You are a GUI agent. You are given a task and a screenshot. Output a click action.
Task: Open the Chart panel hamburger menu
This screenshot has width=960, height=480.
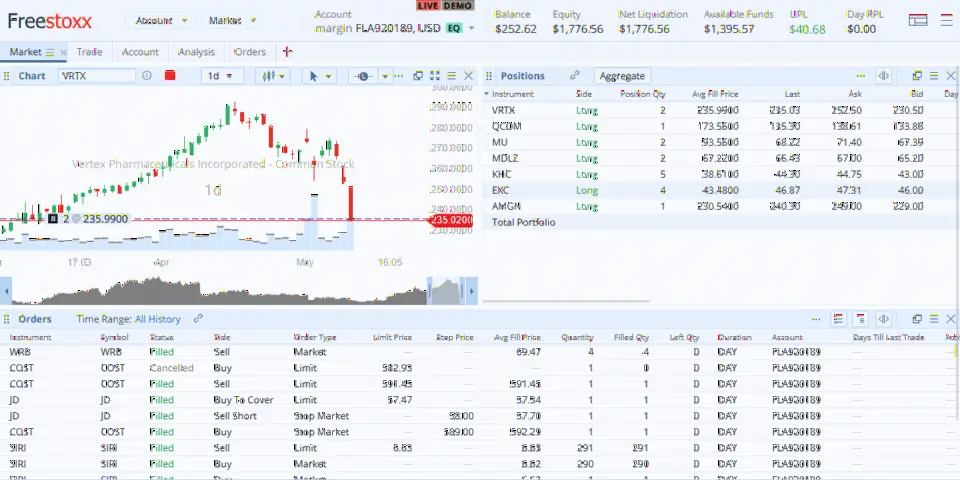tap(451, 76)
